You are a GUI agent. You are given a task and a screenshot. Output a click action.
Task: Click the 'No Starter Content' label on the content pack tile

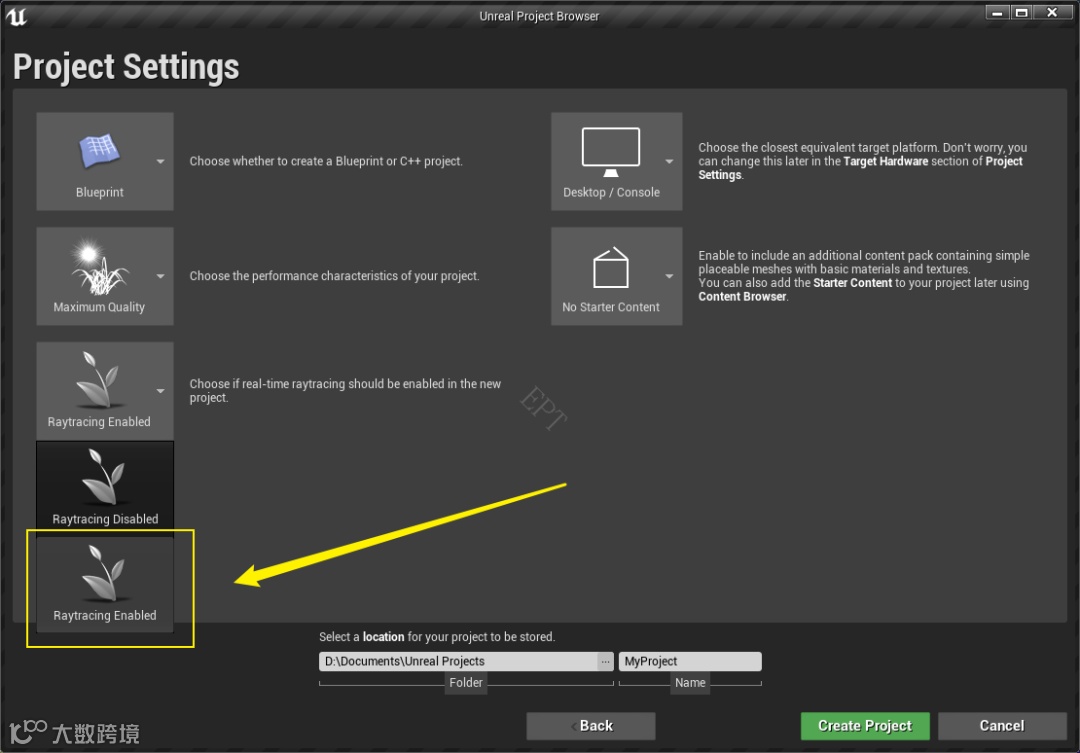click(x=611, y=307)
